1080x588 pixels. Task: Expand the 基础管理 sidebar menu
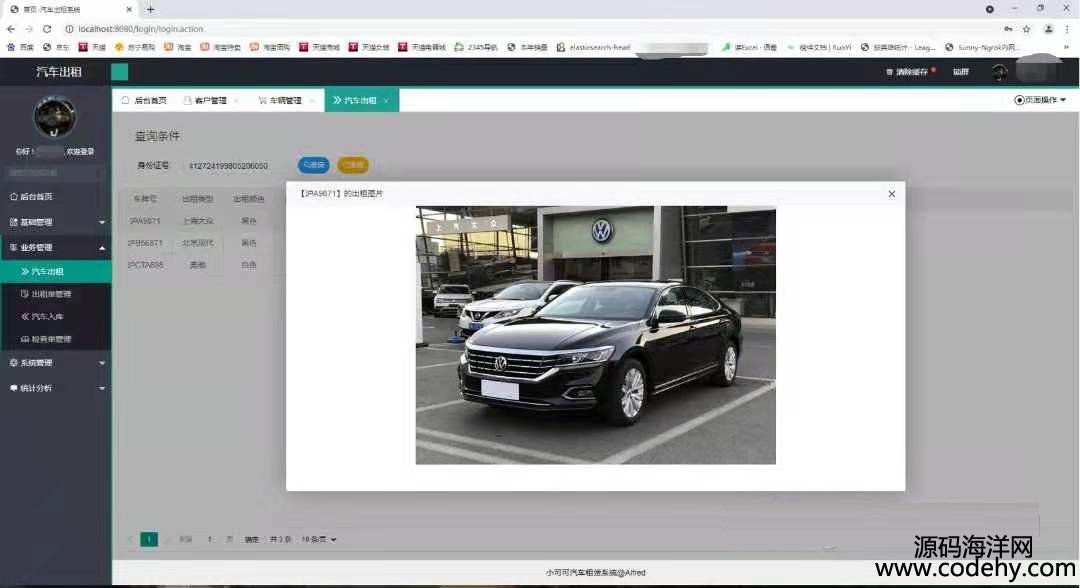click(x=56, y=222)
